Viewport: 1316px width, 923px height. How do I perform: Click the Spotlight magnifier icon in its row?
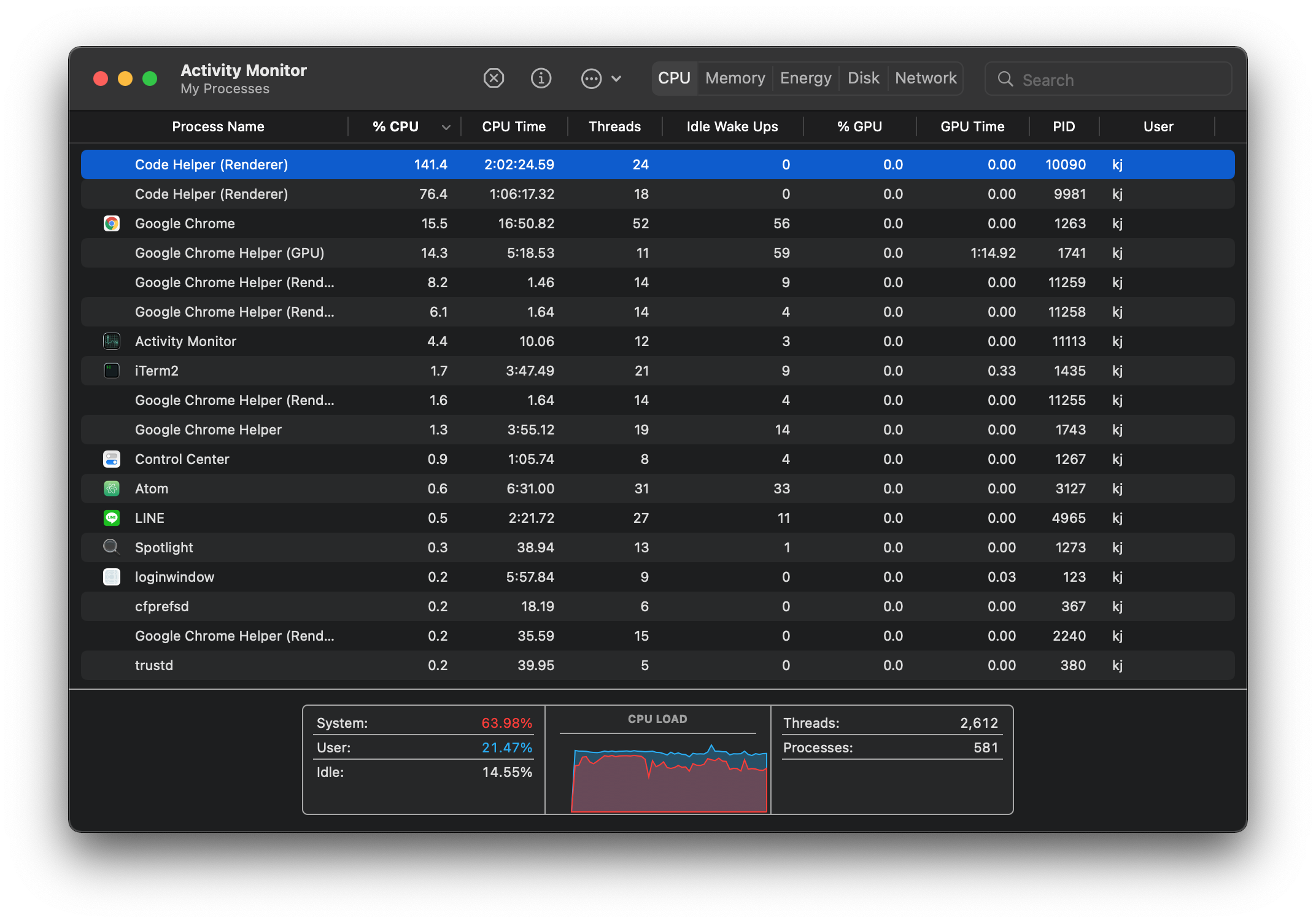(112, 547)
